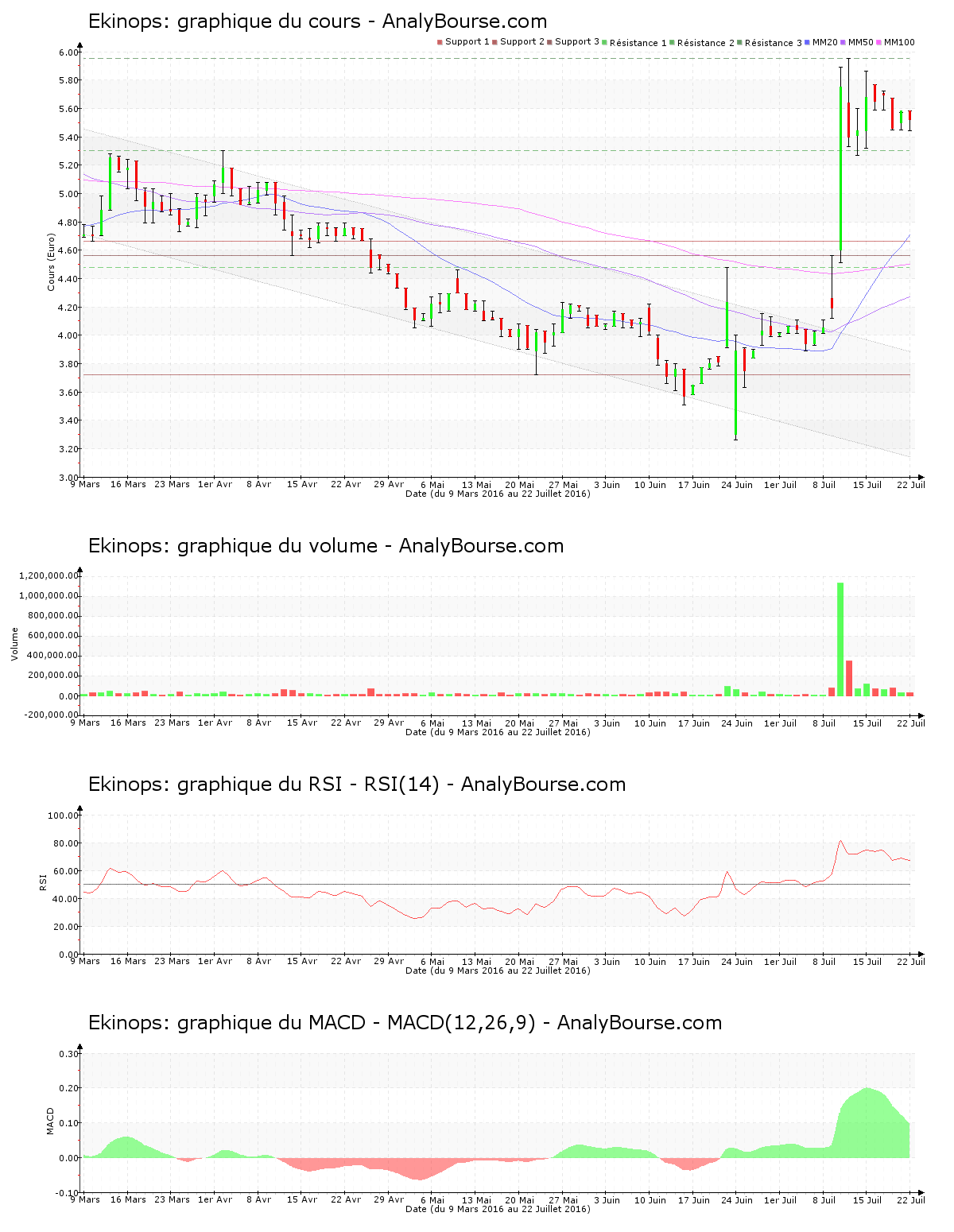Click the MACD(12,26,9) chart title
954x1232 pixels.
point(405,1023)
